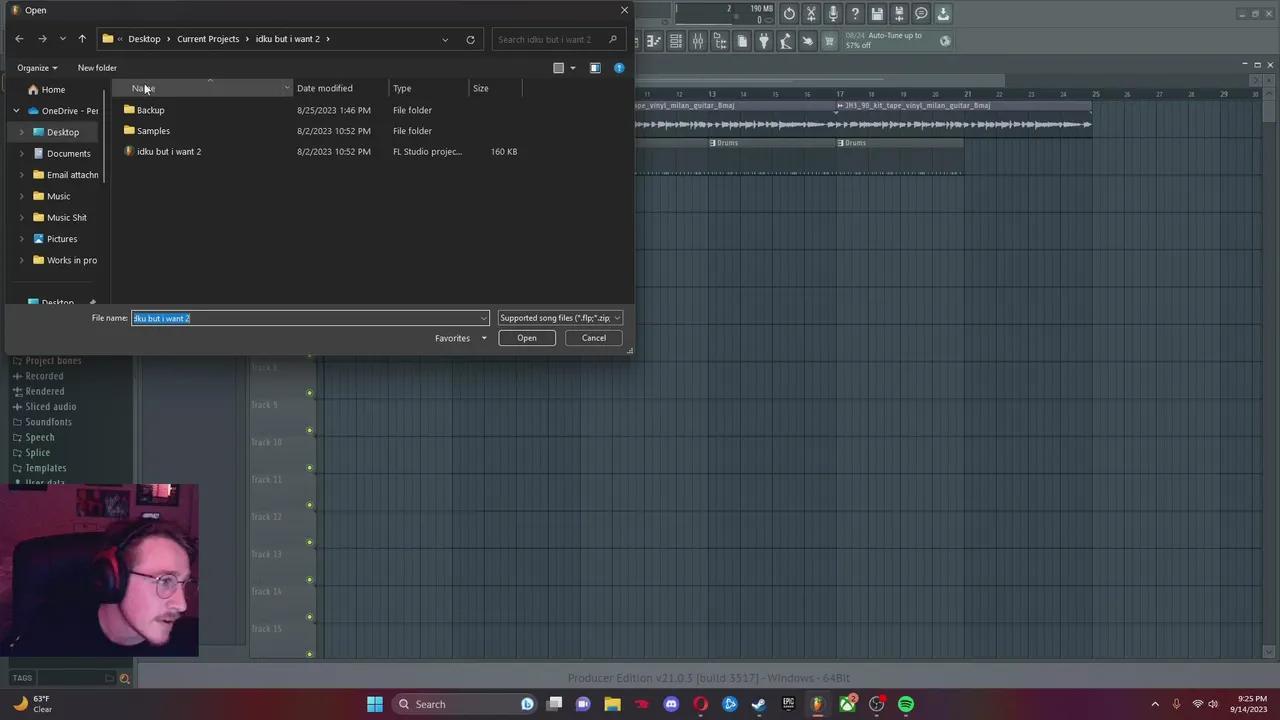Screen dimensions: 1280x720
Task: Select the 'idku but i want 2' project file
Action: point(169,152)
